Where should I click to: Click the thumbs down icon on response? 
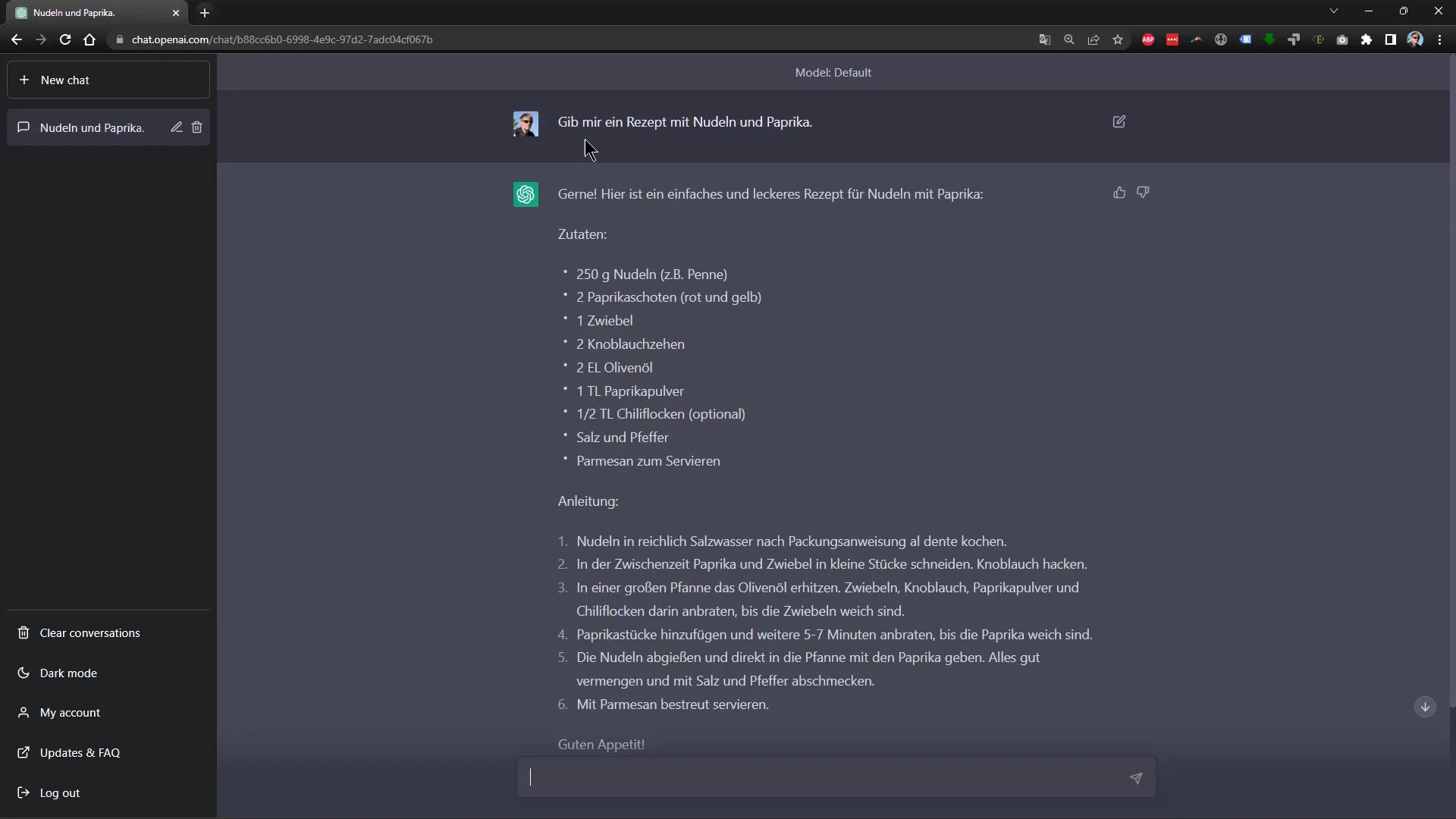pos(1143,191)
